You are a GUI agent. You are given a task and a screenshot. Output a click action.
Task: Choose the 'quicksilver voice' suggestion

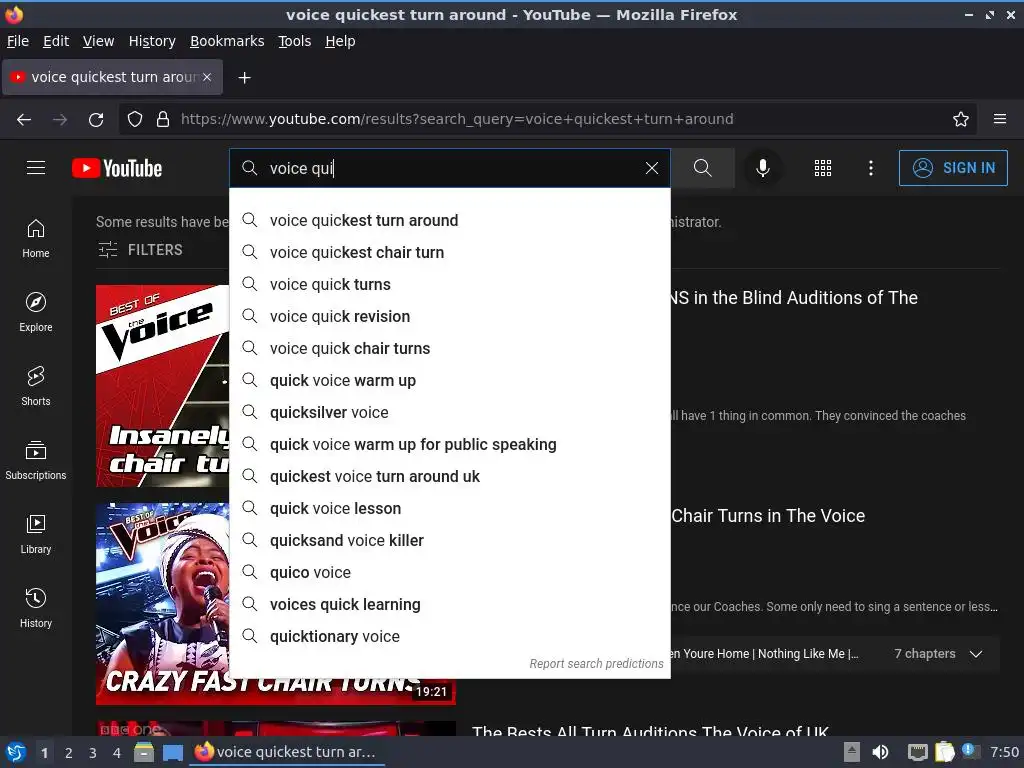point(450,412)
